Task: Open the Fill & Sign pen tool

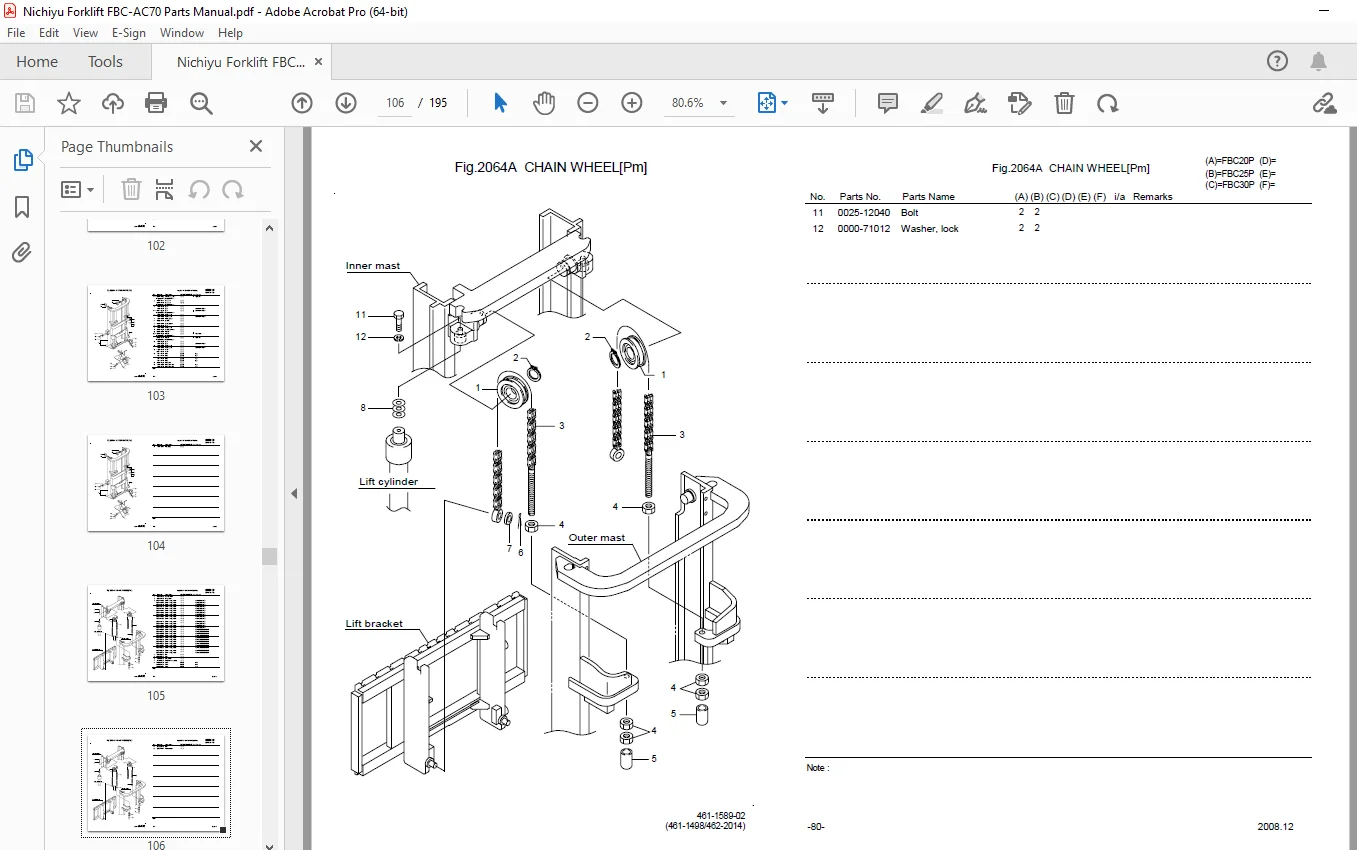Action: (976, 103)
